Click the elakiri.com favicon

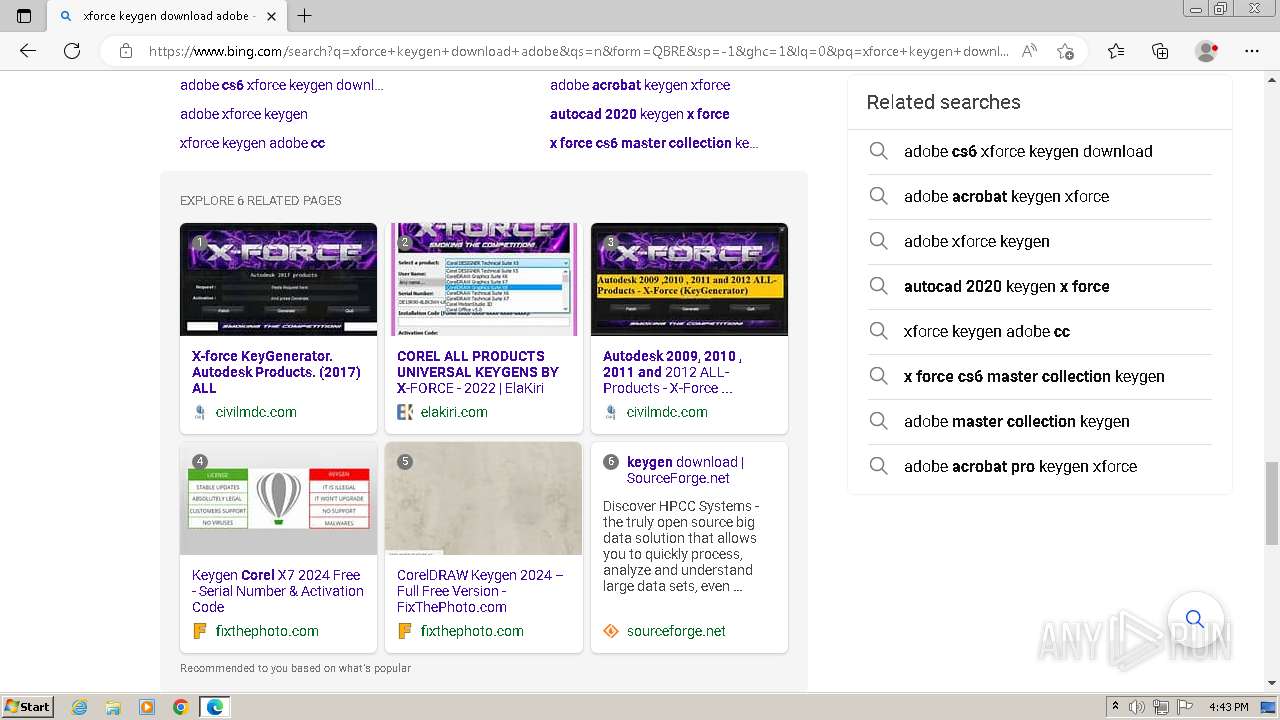[405, 412]
